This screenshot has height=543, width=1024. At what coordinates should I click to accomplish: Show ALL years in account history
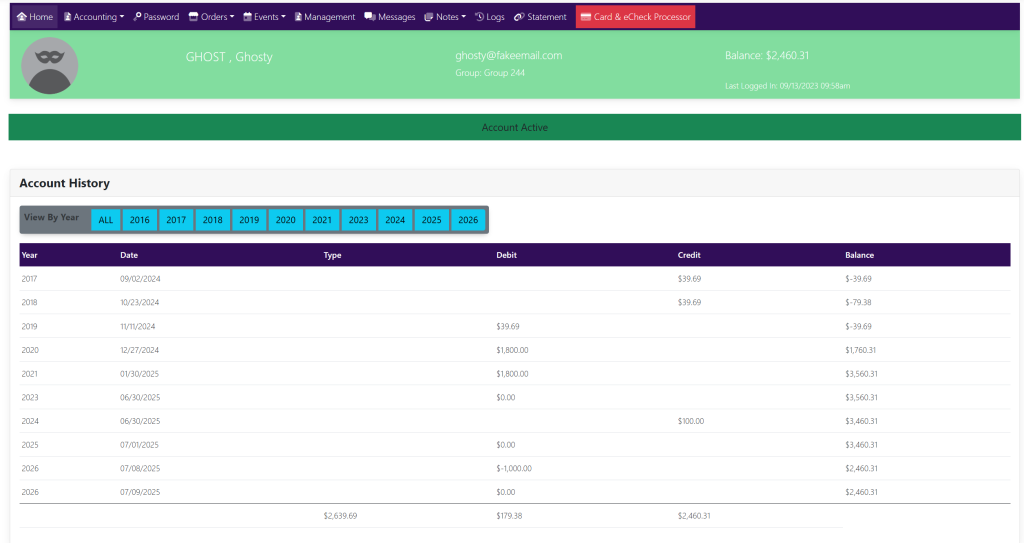[x=106, y=220]
